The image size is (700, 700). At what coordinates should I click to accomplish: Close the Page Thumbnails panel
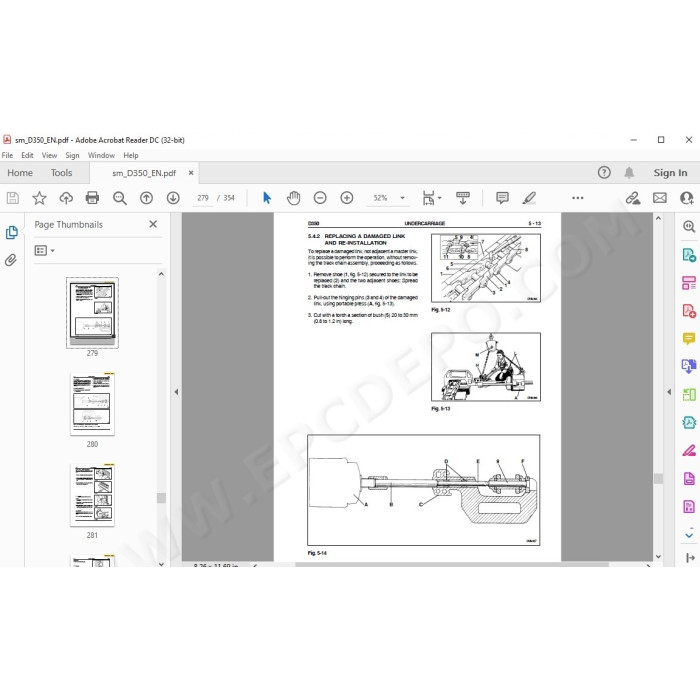tap(153, 224)
